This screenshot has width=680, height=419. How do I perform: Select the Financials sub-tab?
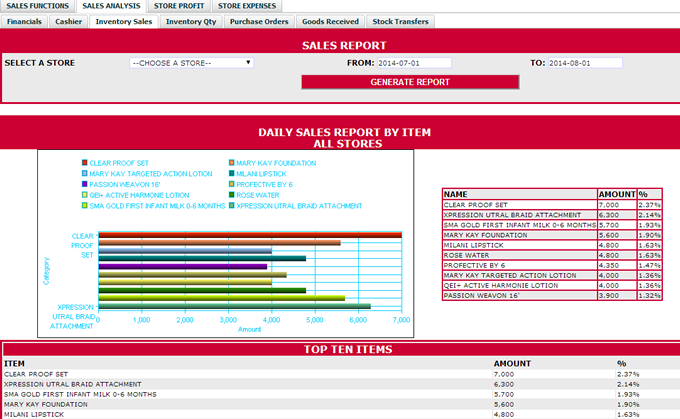point(24,22)
